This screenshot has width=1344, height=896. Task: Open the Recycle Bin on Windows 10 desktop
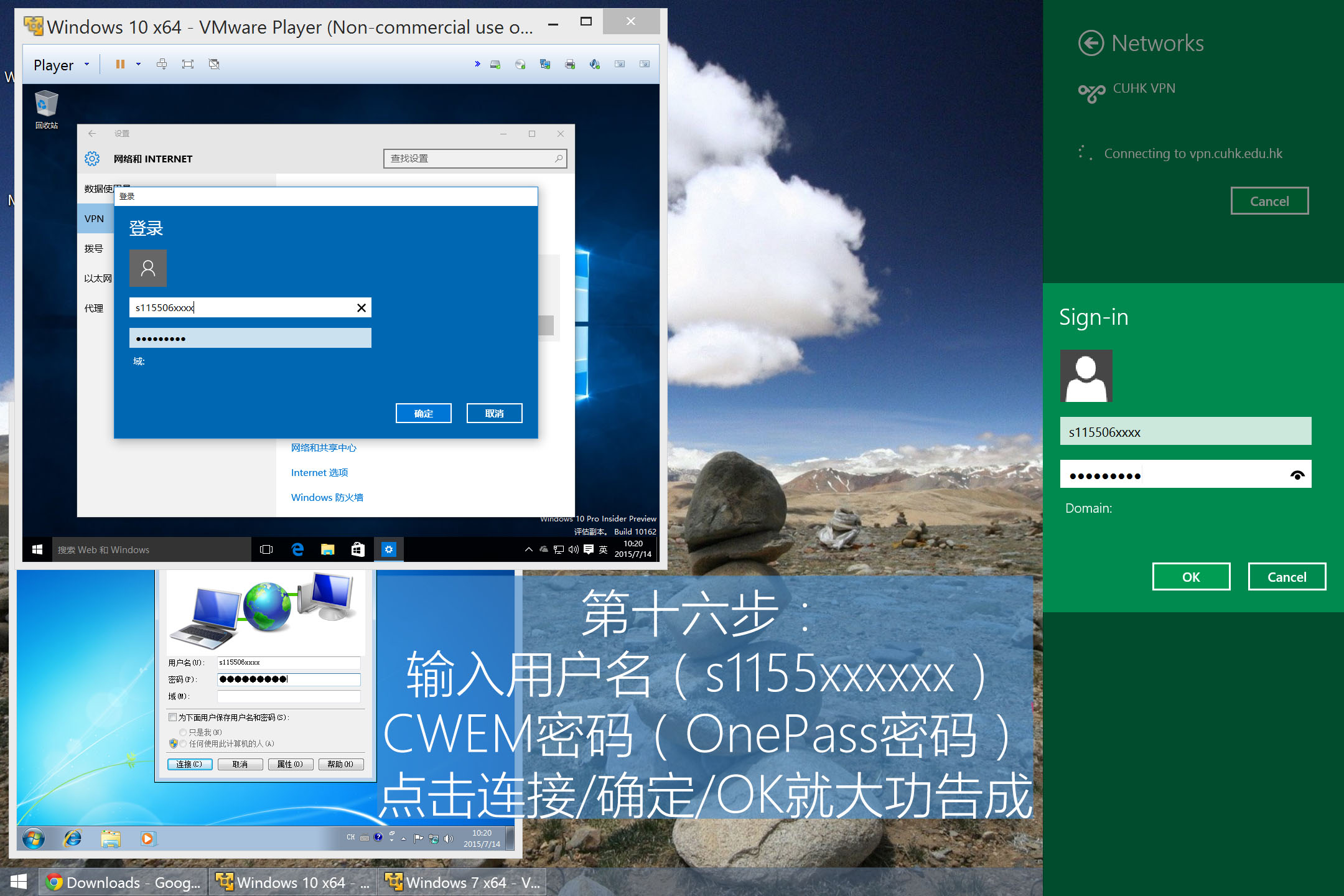click(x=46, y=110)
